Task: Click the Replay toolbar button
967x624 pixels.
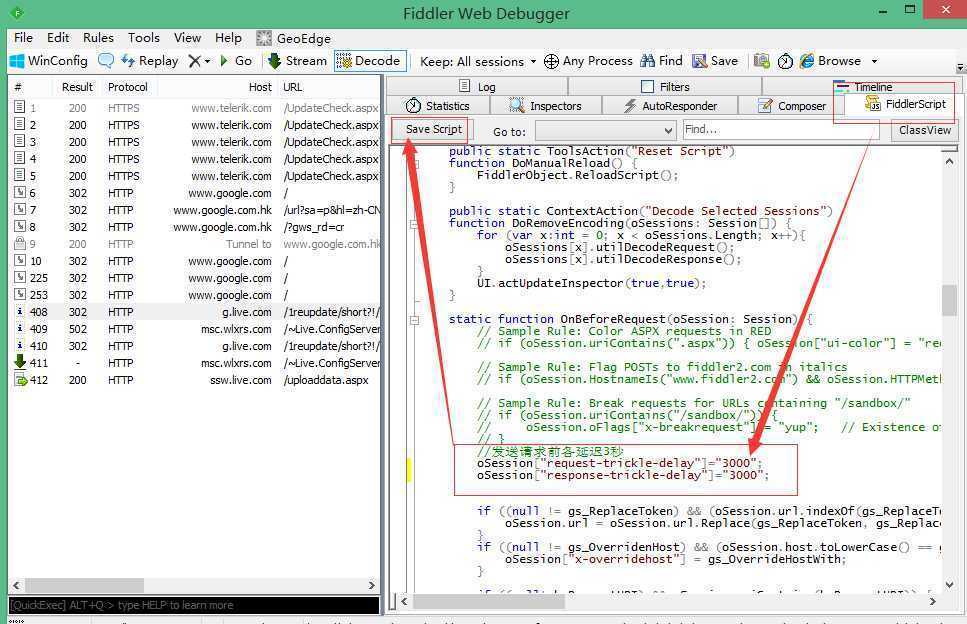Action: (x=150, y=61)
